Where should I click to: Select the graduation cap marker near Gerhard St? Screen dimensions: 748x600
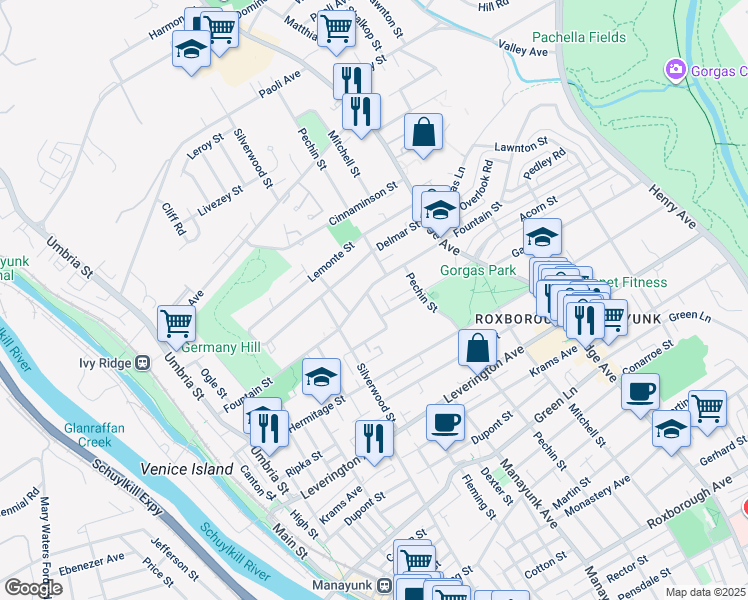(x=672, y=430)
